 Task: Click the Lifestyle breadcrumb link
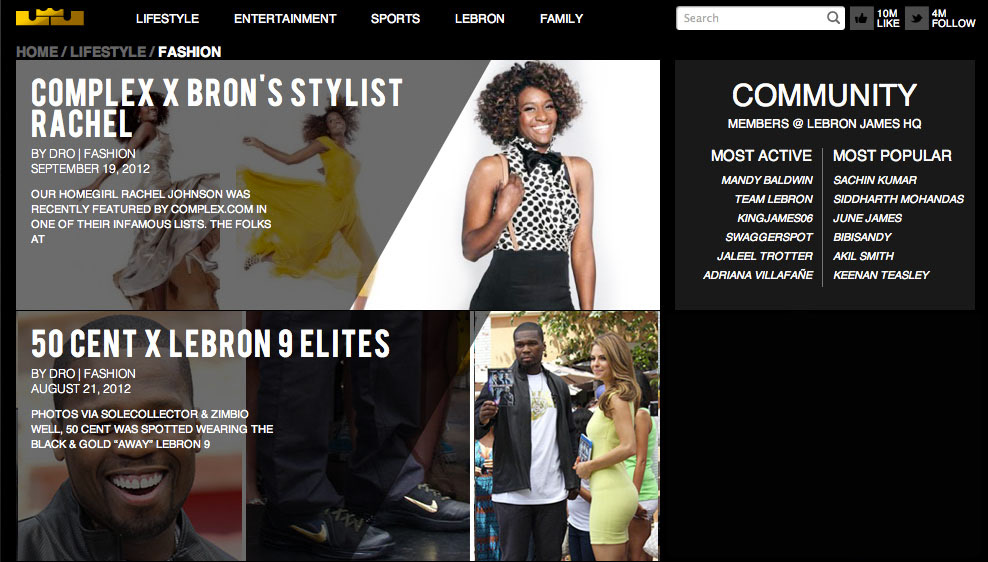pos(108,52)
